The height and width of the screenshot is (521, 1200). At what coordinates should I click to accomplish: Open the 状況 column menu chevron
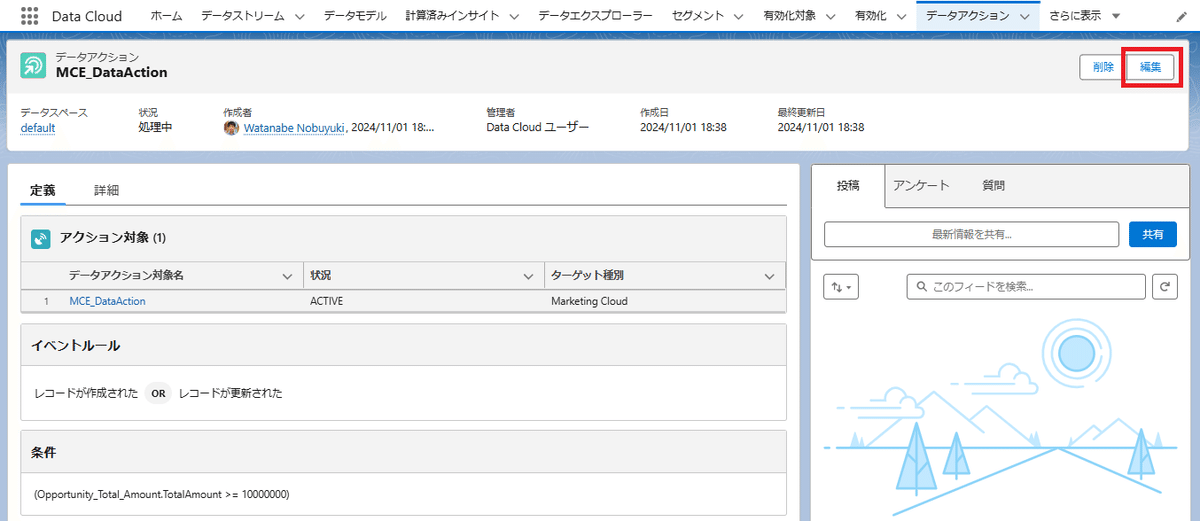pos(529,276)
